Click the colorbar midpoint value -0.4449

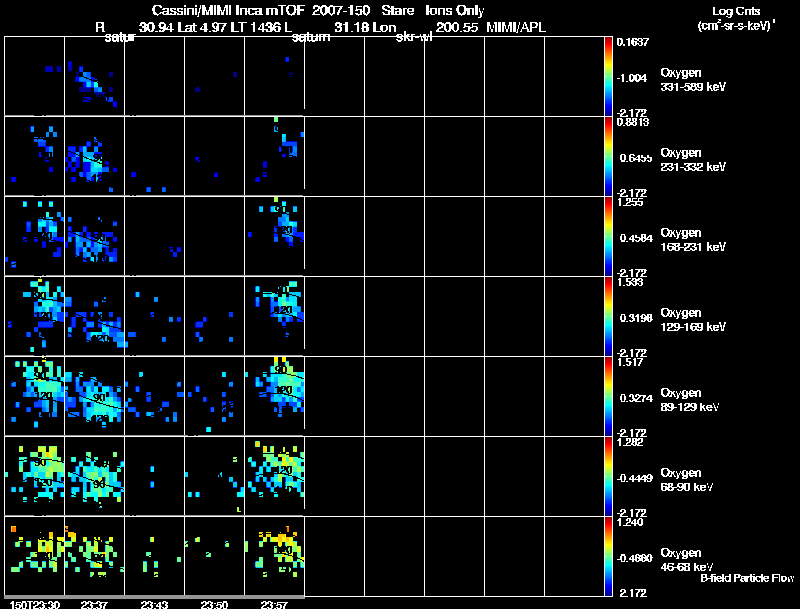coord(634,478)
